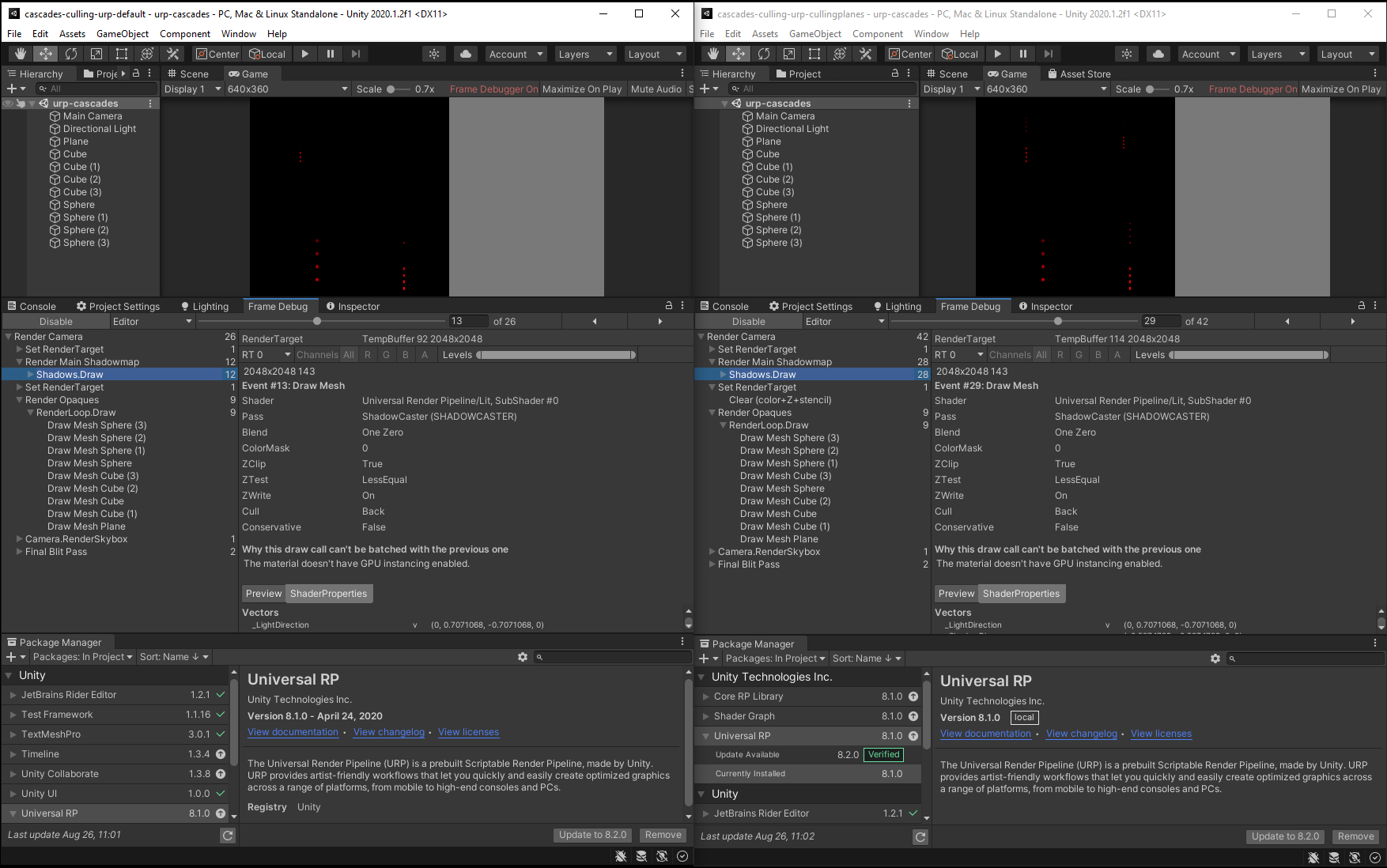Toggle lock on left Hierarchy panel
Screen dimensions: 1387x868
tap(136, 73)
